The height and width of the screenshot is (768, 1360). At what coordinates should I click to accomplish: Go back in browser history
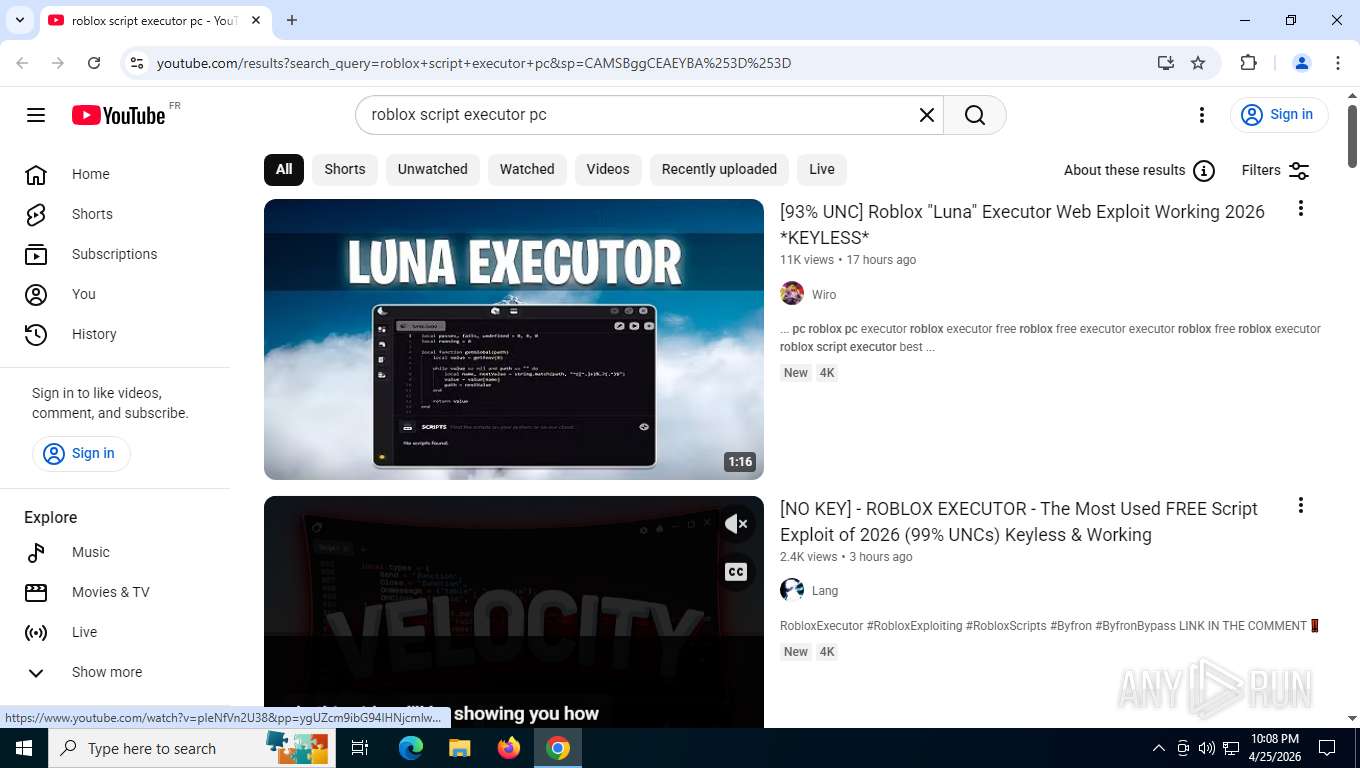point(22,63)
